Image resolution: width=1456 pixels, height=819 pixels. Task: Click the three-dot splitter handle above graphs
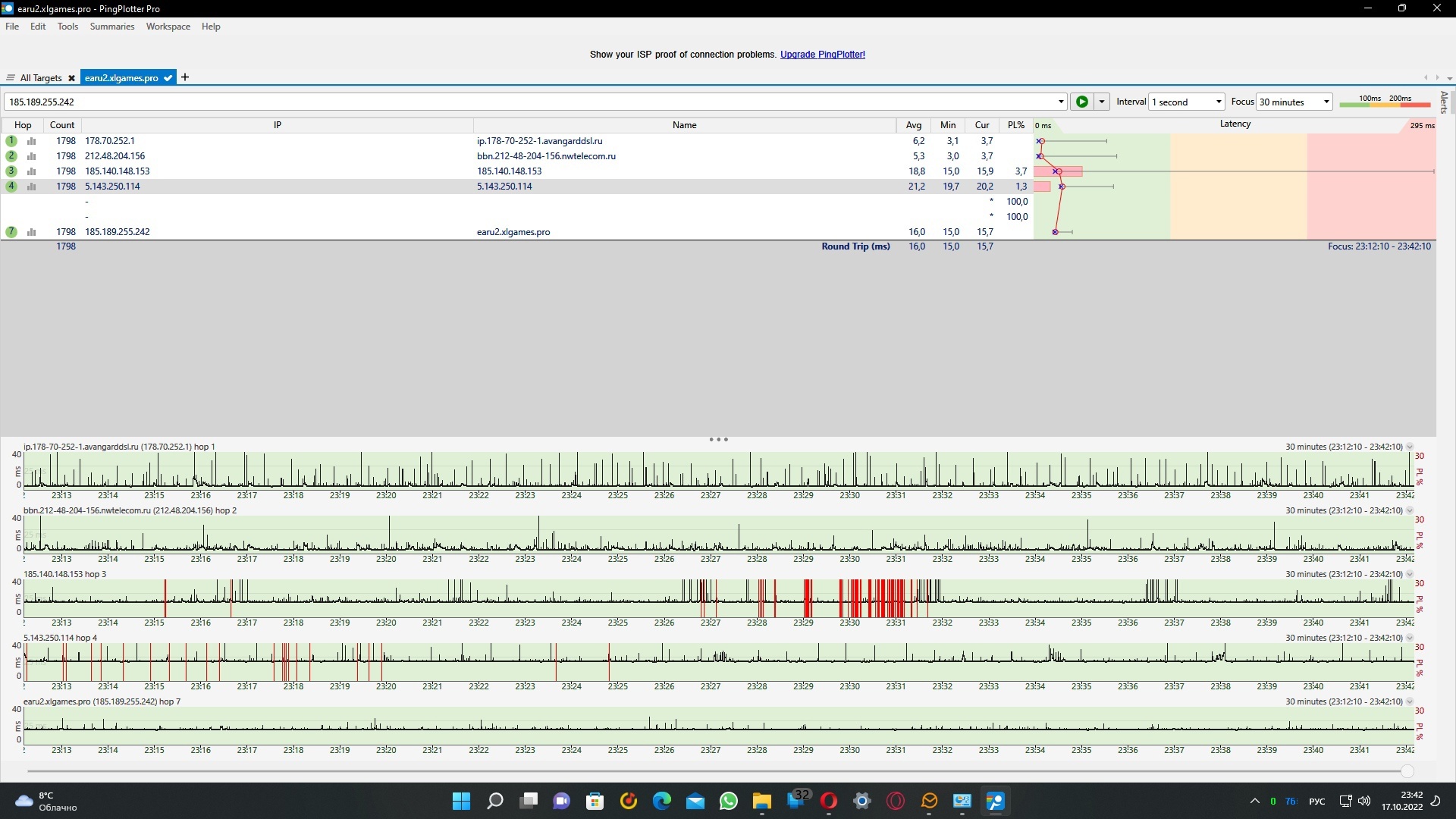718,440
